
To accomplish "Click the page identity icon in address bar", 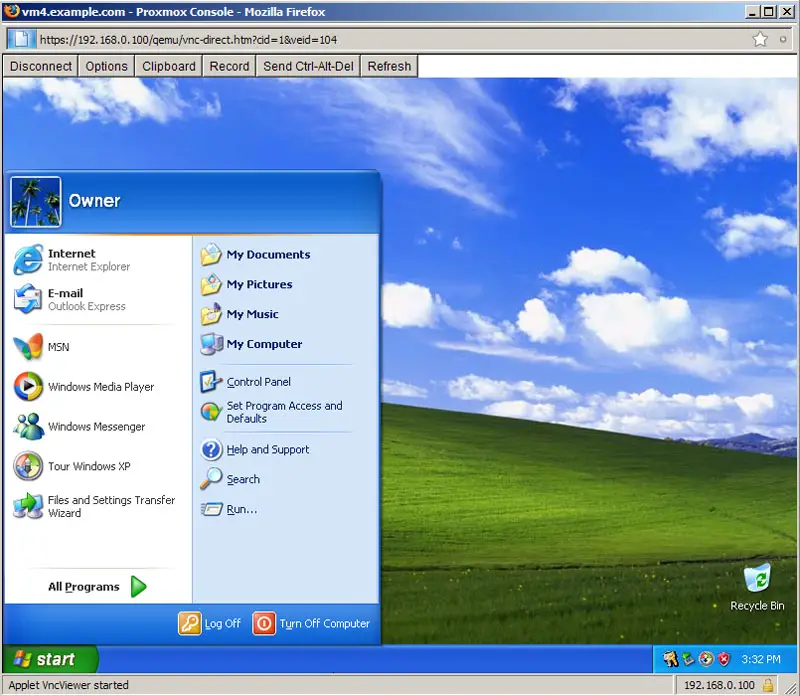I will (x=21, y=39).
